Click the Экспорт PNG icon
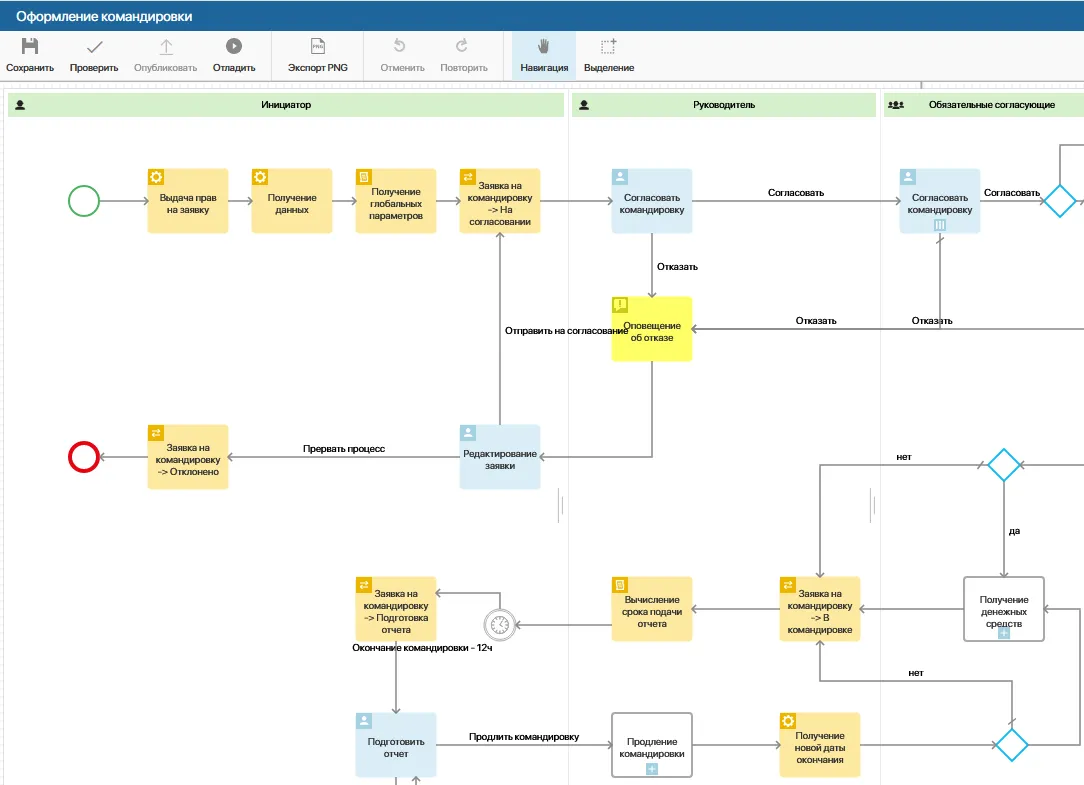The height and width of the screenshot is (785, 1084). coord(318,47)
